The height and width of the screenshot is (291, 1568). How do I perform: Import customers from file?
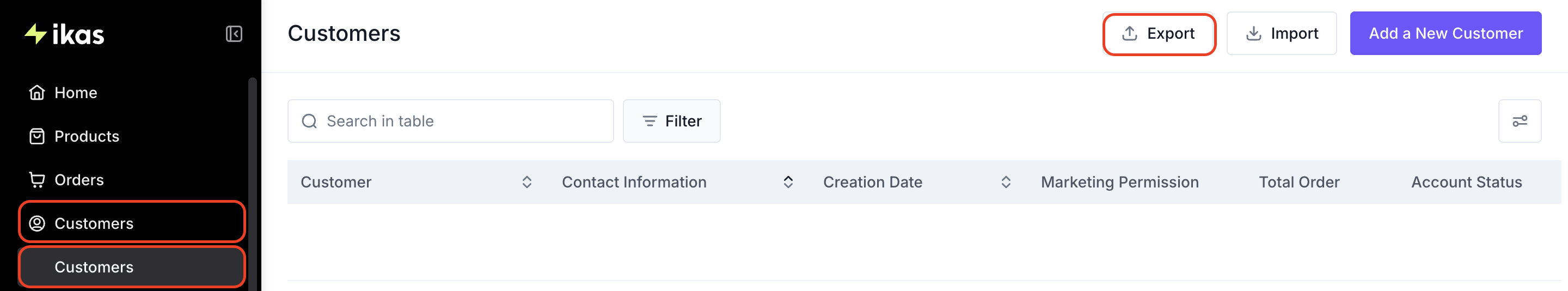1281,33
